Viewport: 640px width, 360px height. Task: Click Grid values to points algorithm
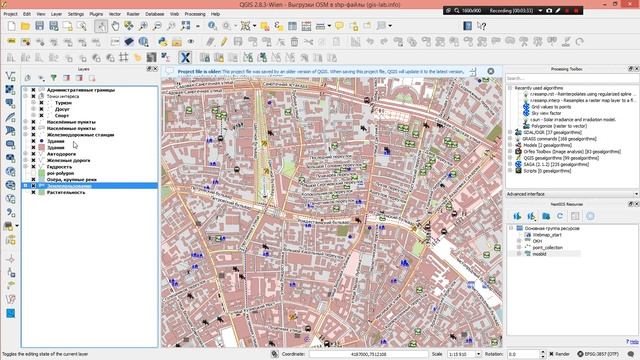pos(551,107)
